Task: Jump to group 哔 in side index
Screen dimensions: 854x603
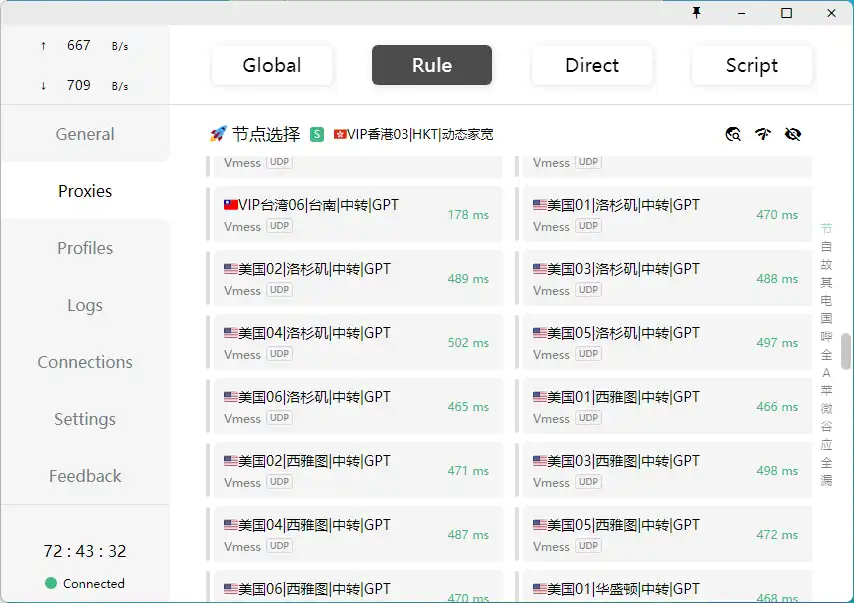Action: tap(826, 336)
